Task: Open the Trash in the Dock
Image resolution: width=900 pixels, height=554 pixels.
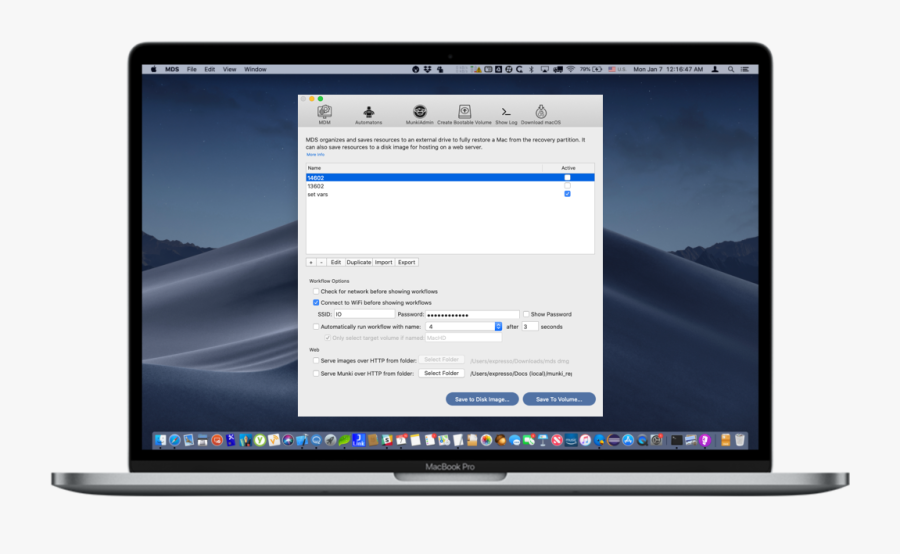Action: pyautogui.click(x=740, y=440)
